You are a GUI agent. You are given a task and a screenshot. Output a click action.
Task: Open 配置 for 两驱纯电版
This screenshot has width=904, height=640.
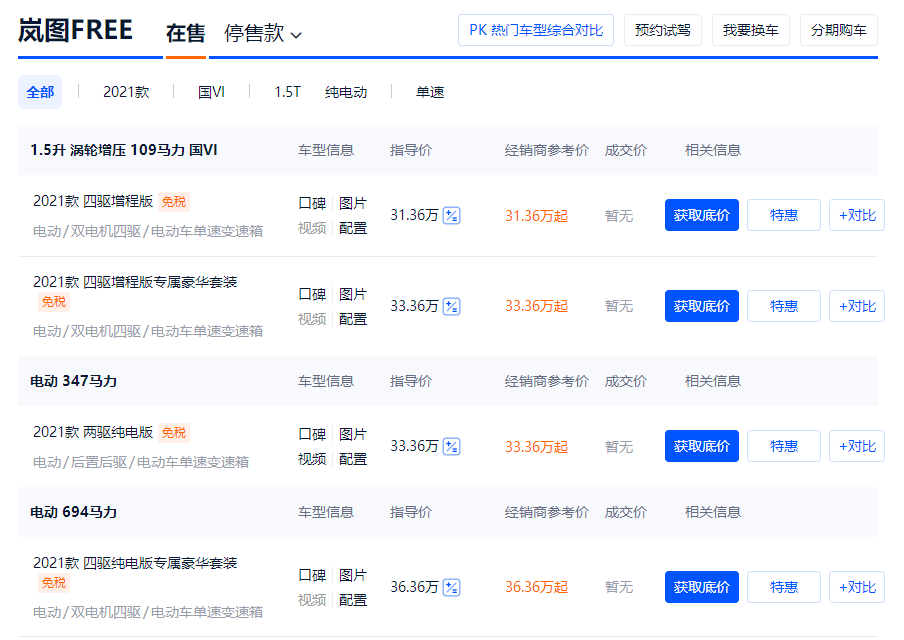click(353, 459)
